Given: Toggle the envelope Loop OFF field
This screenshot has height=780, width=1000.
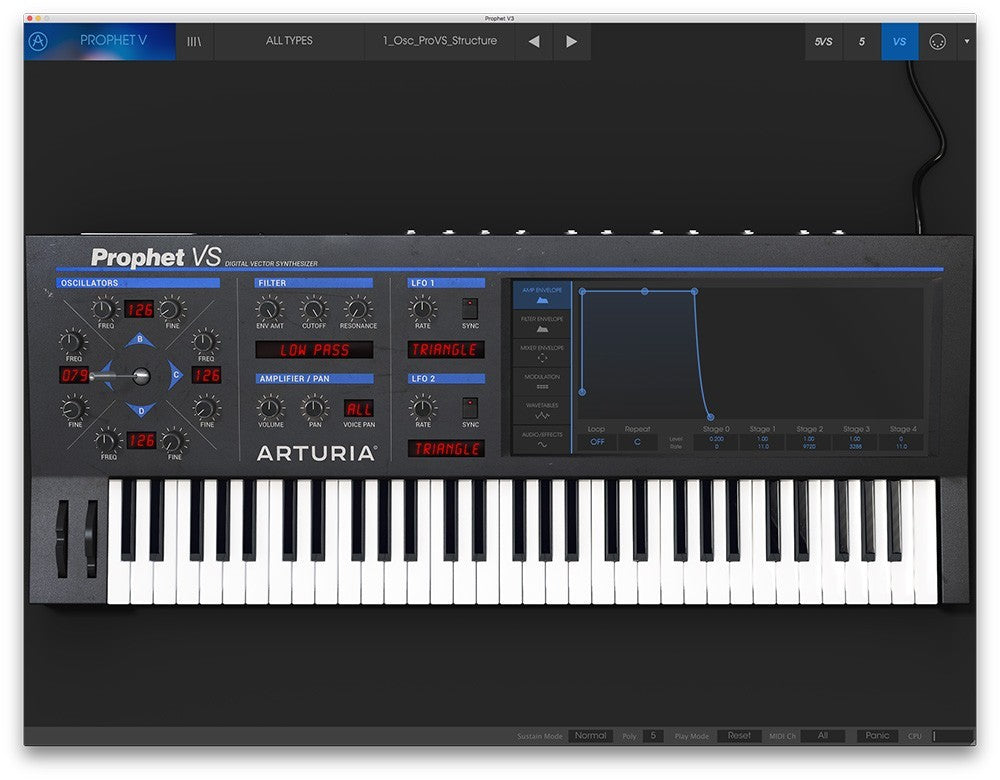Looking at the screenshot, I should (x=597, y=442).
